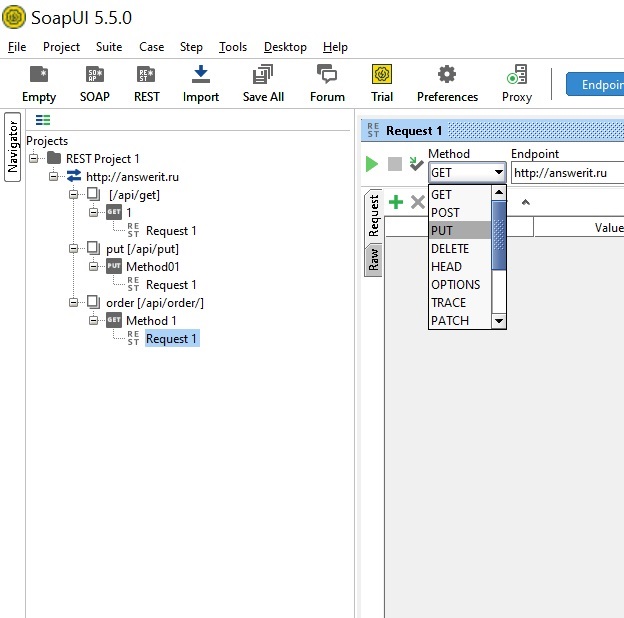This screenshot has width=624, height=618.
Task: Switch to the vertical Raw tab
Action: (373, 259)
